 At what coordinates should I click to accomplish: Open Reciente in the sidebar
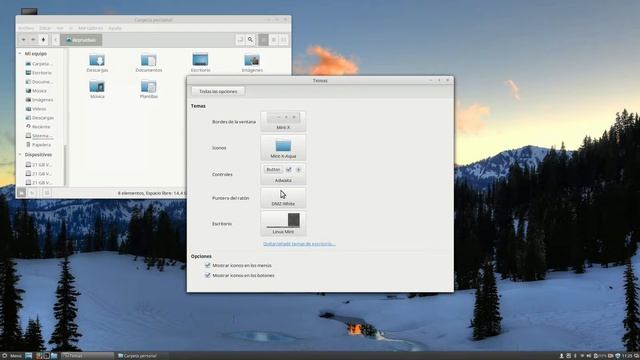tap(38, 127)
